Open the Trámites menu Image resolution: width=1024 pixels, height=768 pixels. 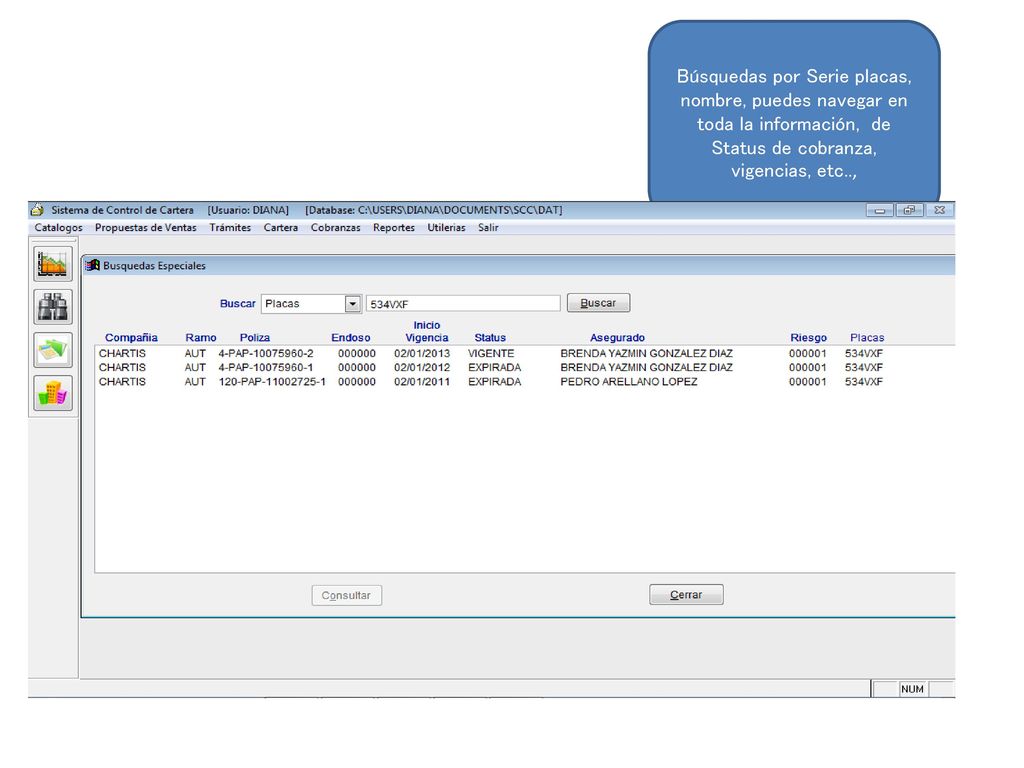point(230,227)
